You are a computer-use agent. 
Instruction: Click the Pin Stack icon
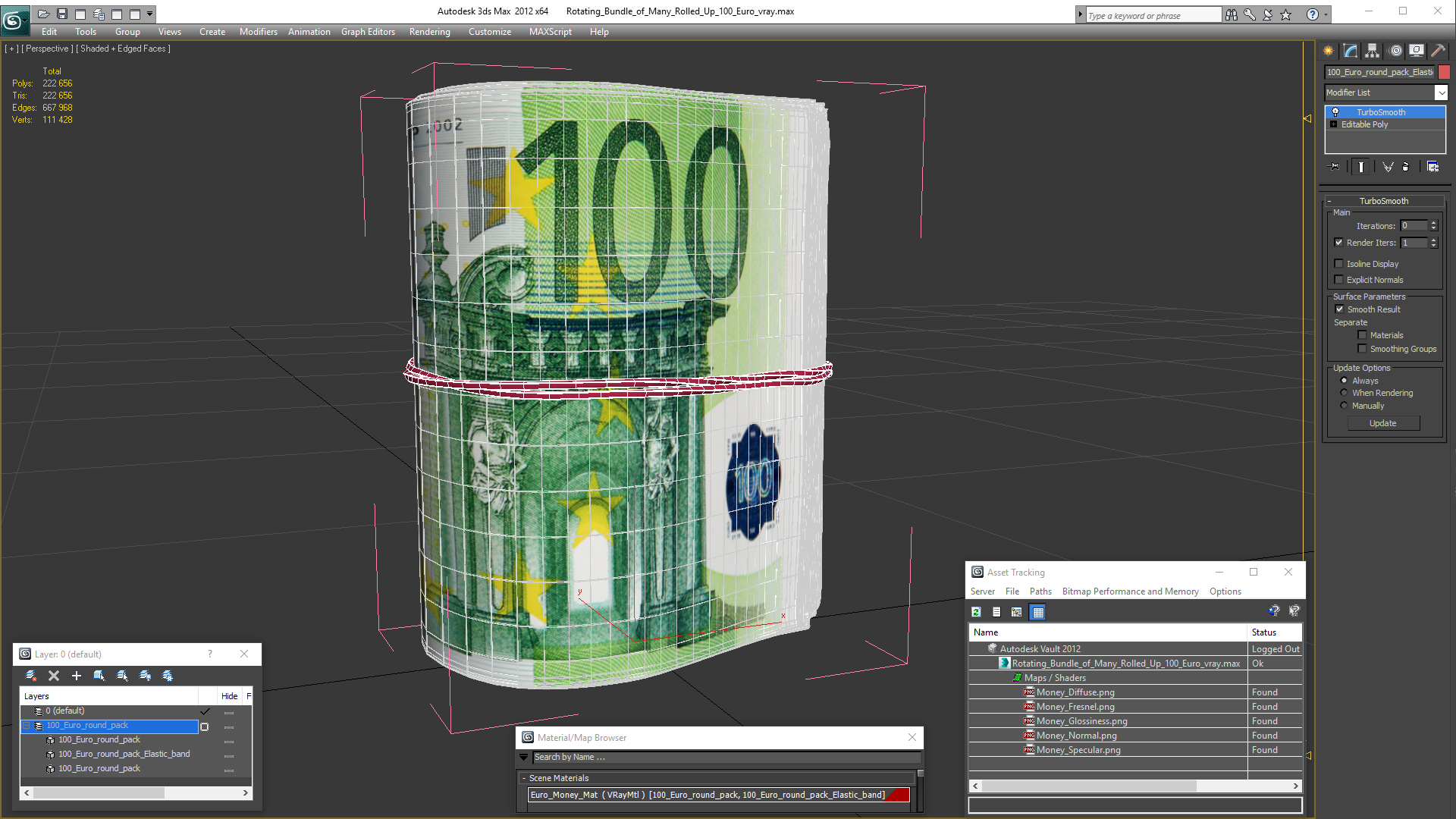pos(1335,167)
